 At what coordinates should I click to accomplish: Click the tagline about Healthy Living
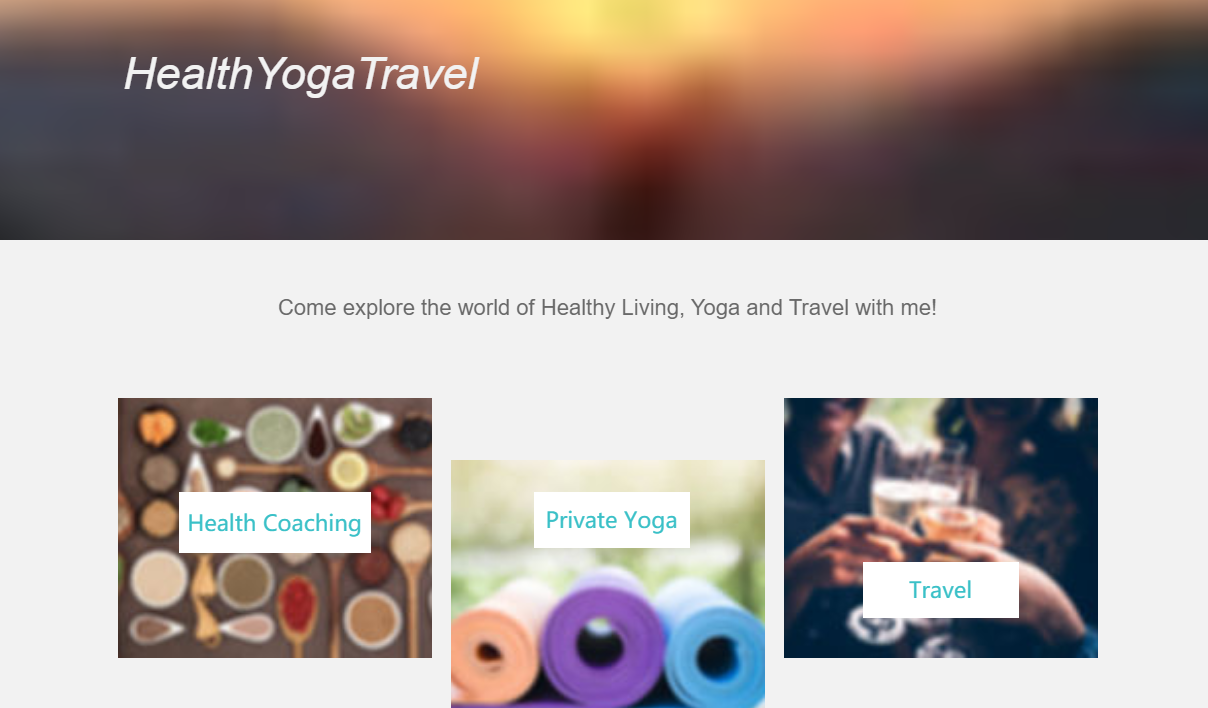point(608,307)
